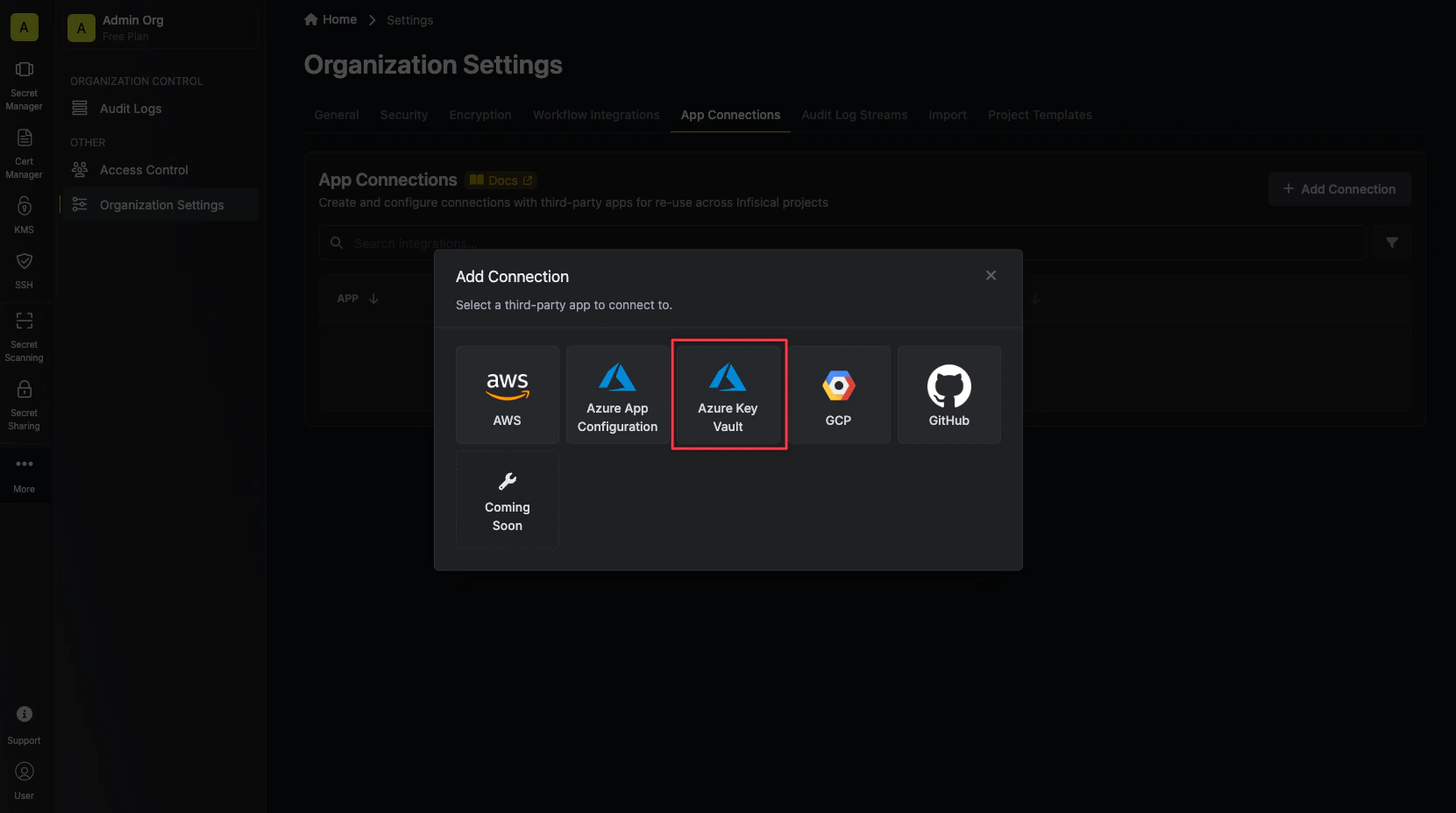Open Import tab

tap(948, 115)
